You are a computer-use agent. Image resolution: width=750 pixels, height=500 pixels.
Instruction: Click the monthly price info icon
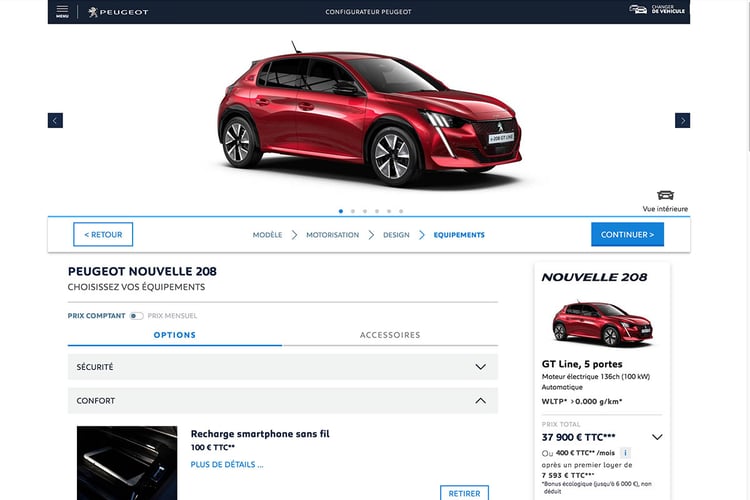coord(625,453)
